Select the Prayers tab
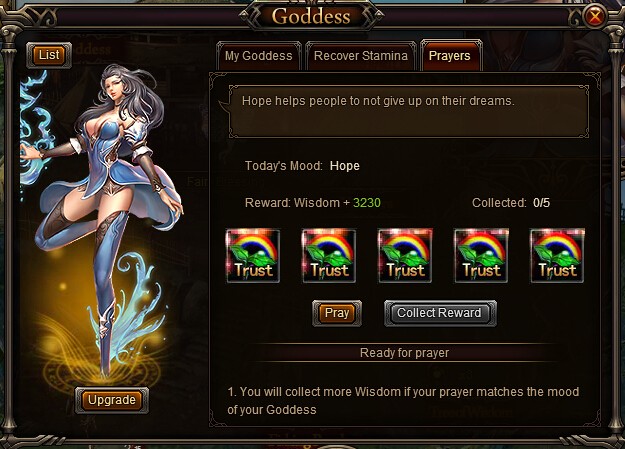 (451, 55)
